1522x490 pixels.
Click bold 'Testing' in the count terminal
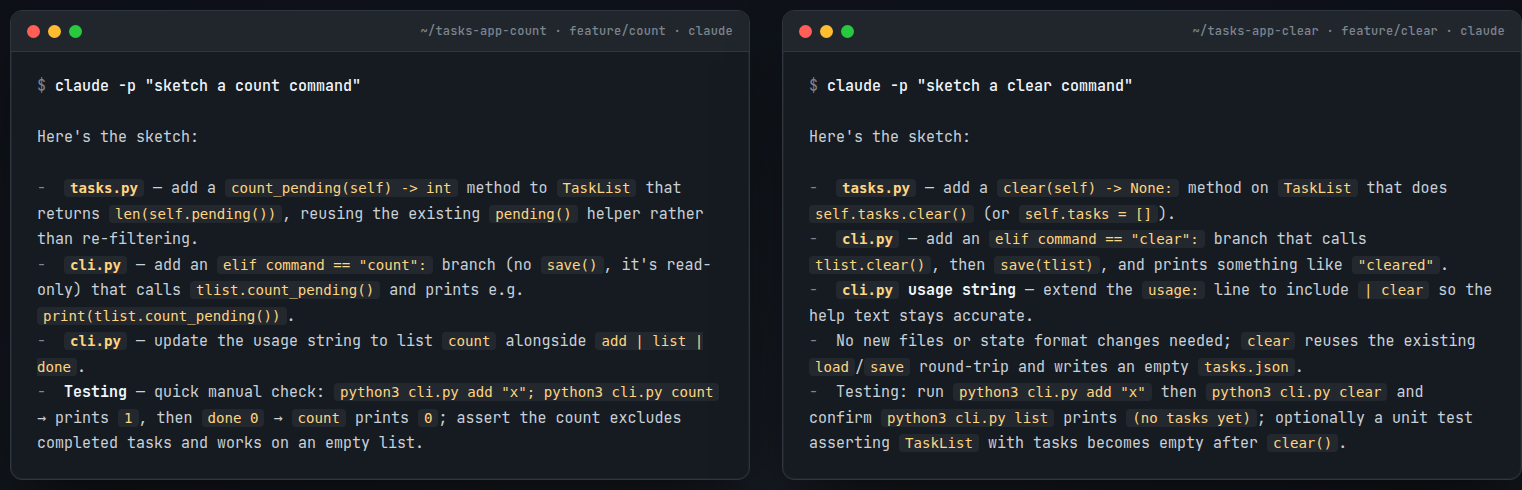95,392
